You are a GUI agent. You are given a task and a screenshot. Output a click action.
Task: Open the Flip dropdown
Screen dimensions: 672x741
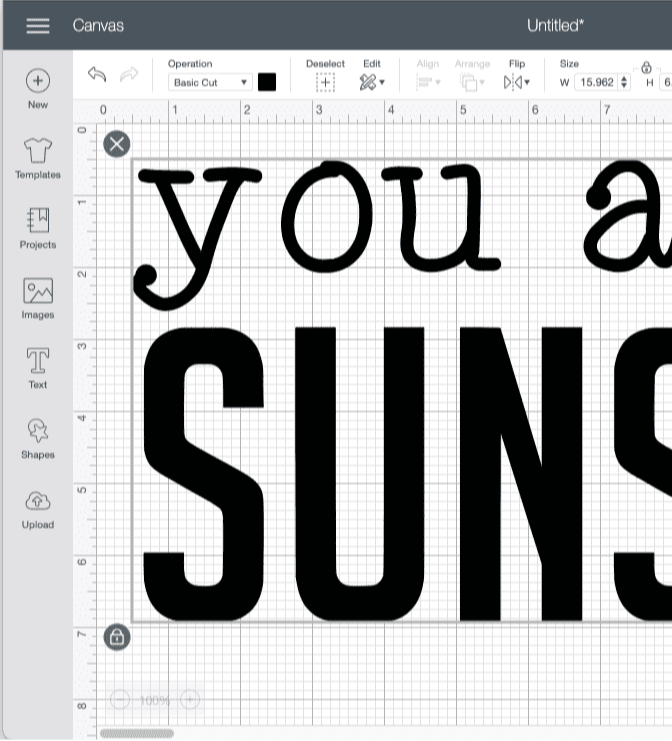517,82
